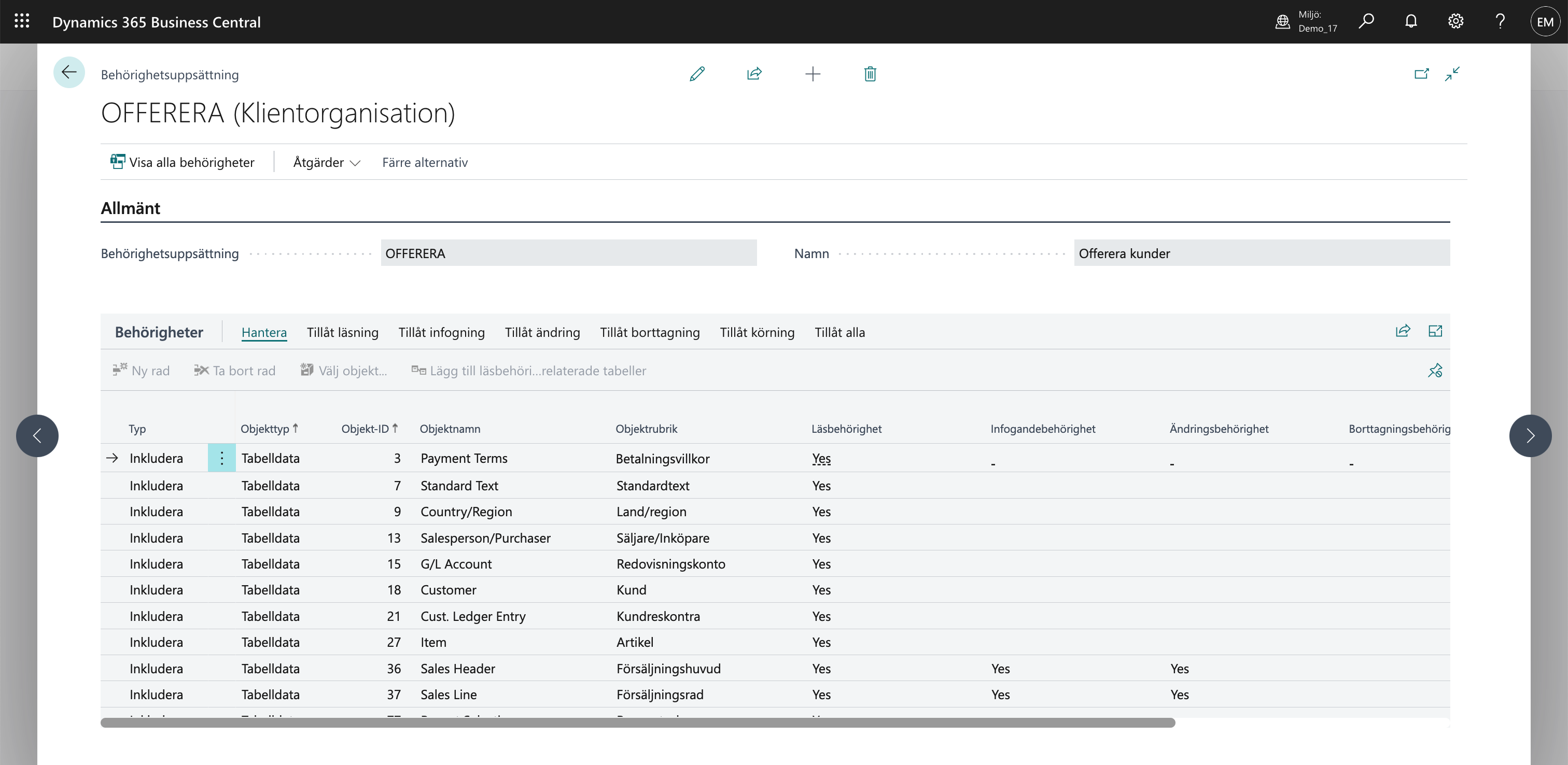Click the Objektnamn column header

450,429
